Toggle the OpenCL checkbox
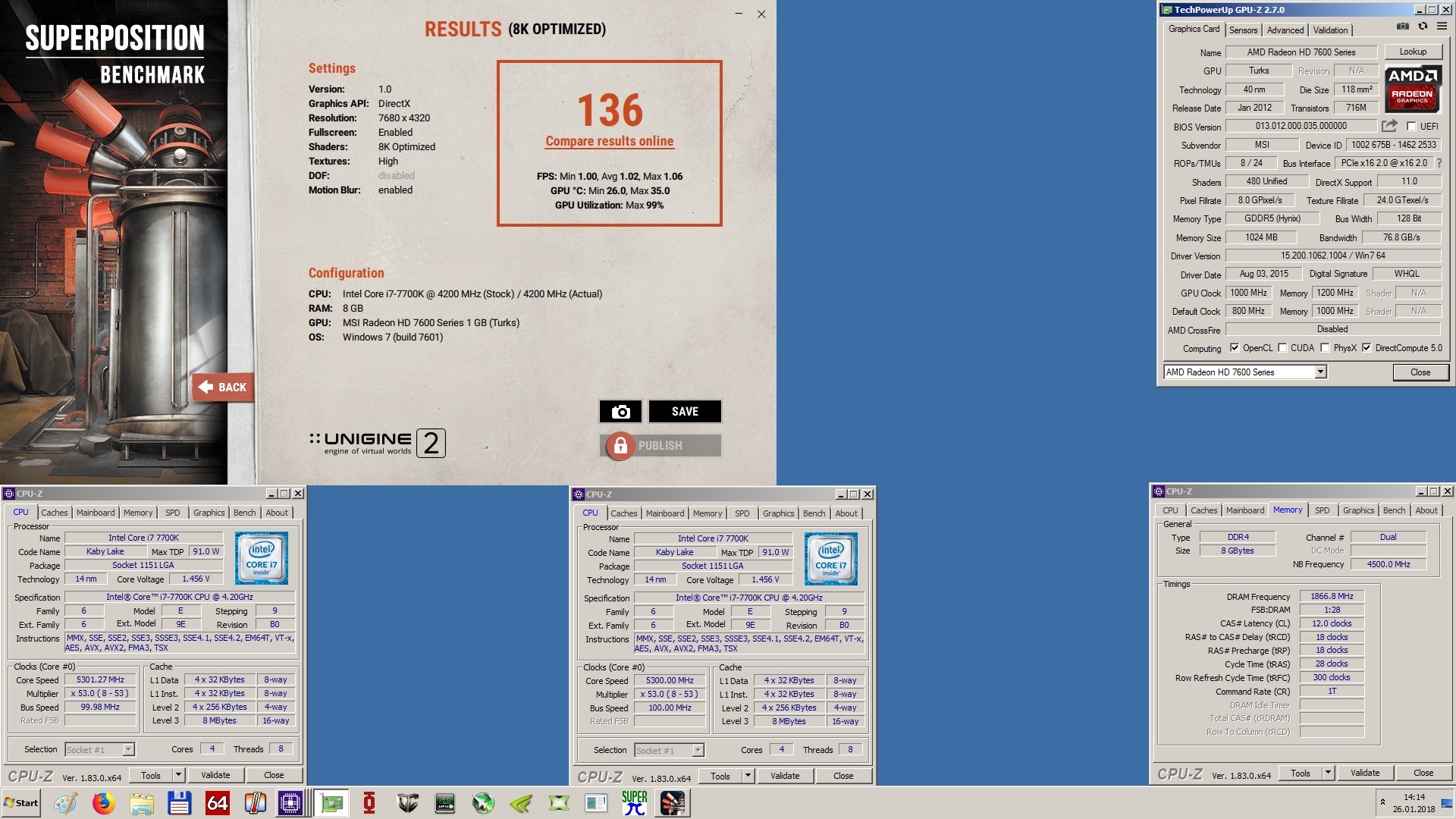Screen dimensions: 1456x819 click(x=1235, y=348)
